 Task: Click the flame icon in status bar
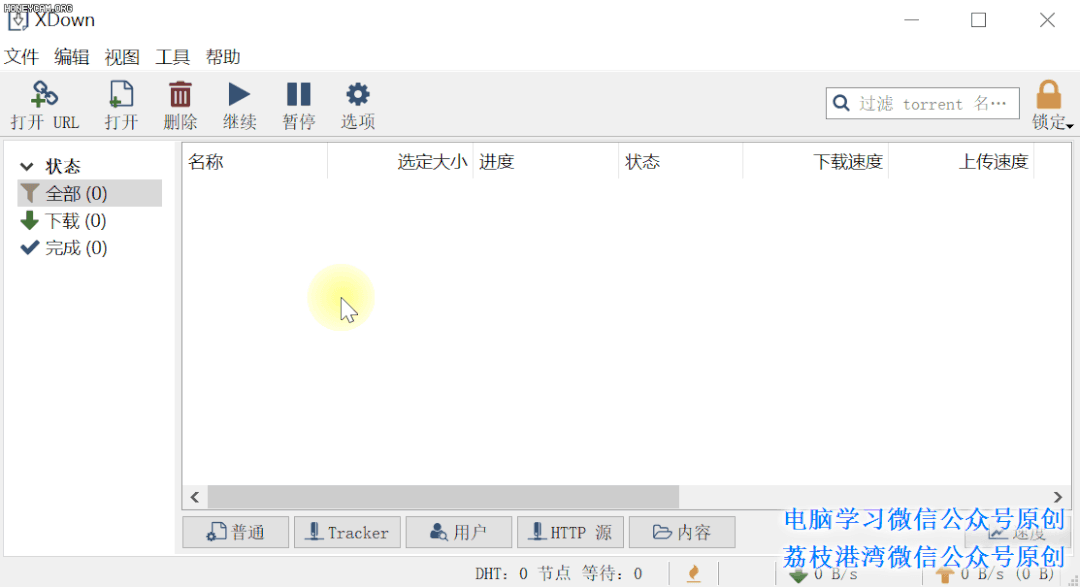(694, 573)
